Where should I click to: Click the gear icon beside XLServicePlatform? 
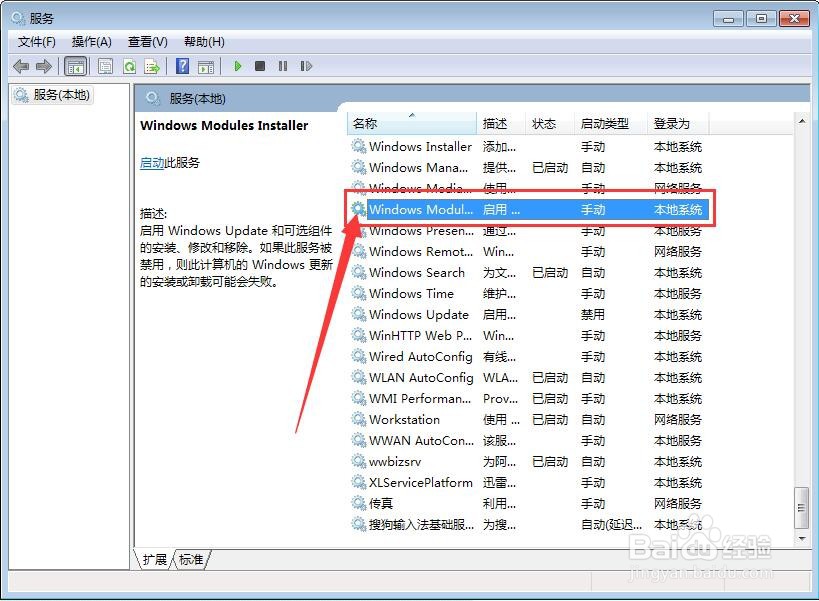click(x=358, y=482)
